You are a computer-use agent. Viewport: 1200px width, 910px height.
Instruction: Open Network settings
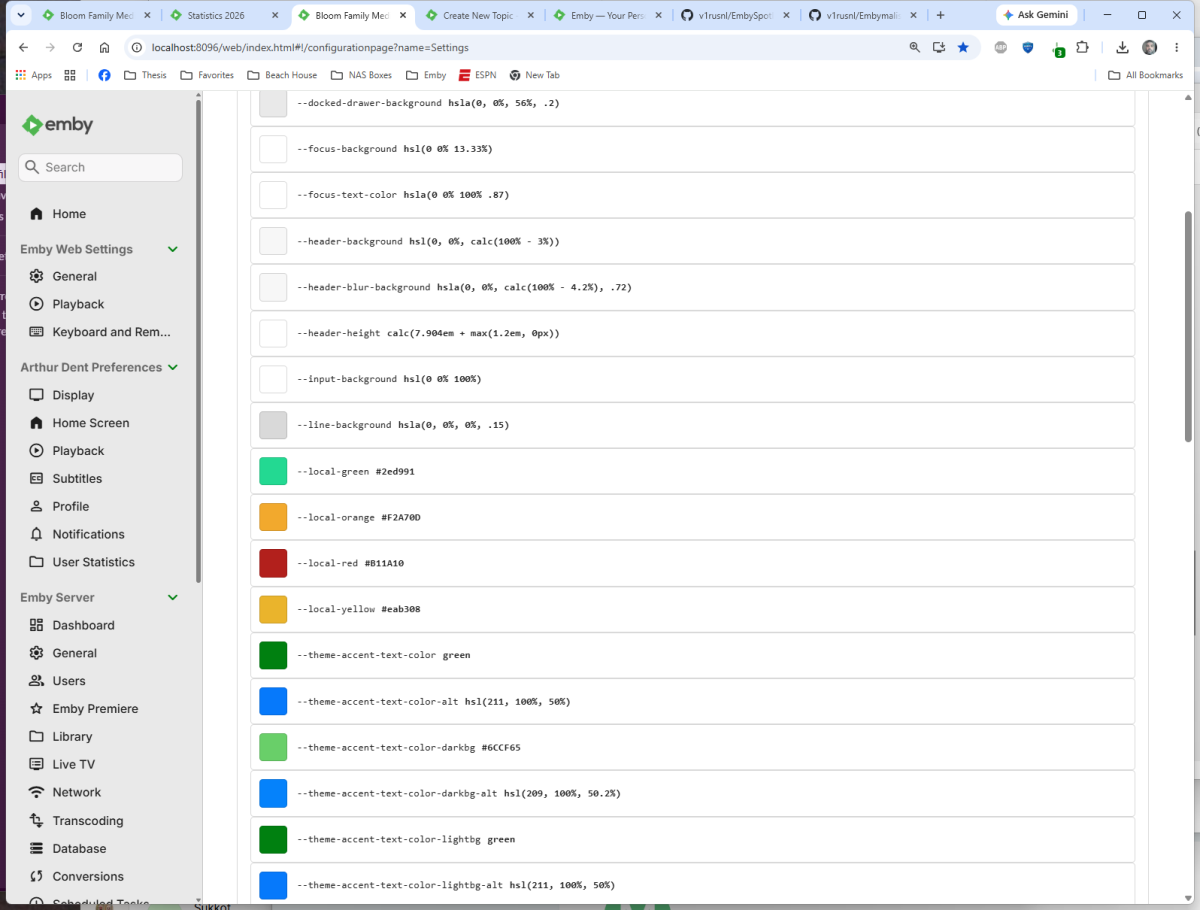pyautogui.click(x=77, y=792)
